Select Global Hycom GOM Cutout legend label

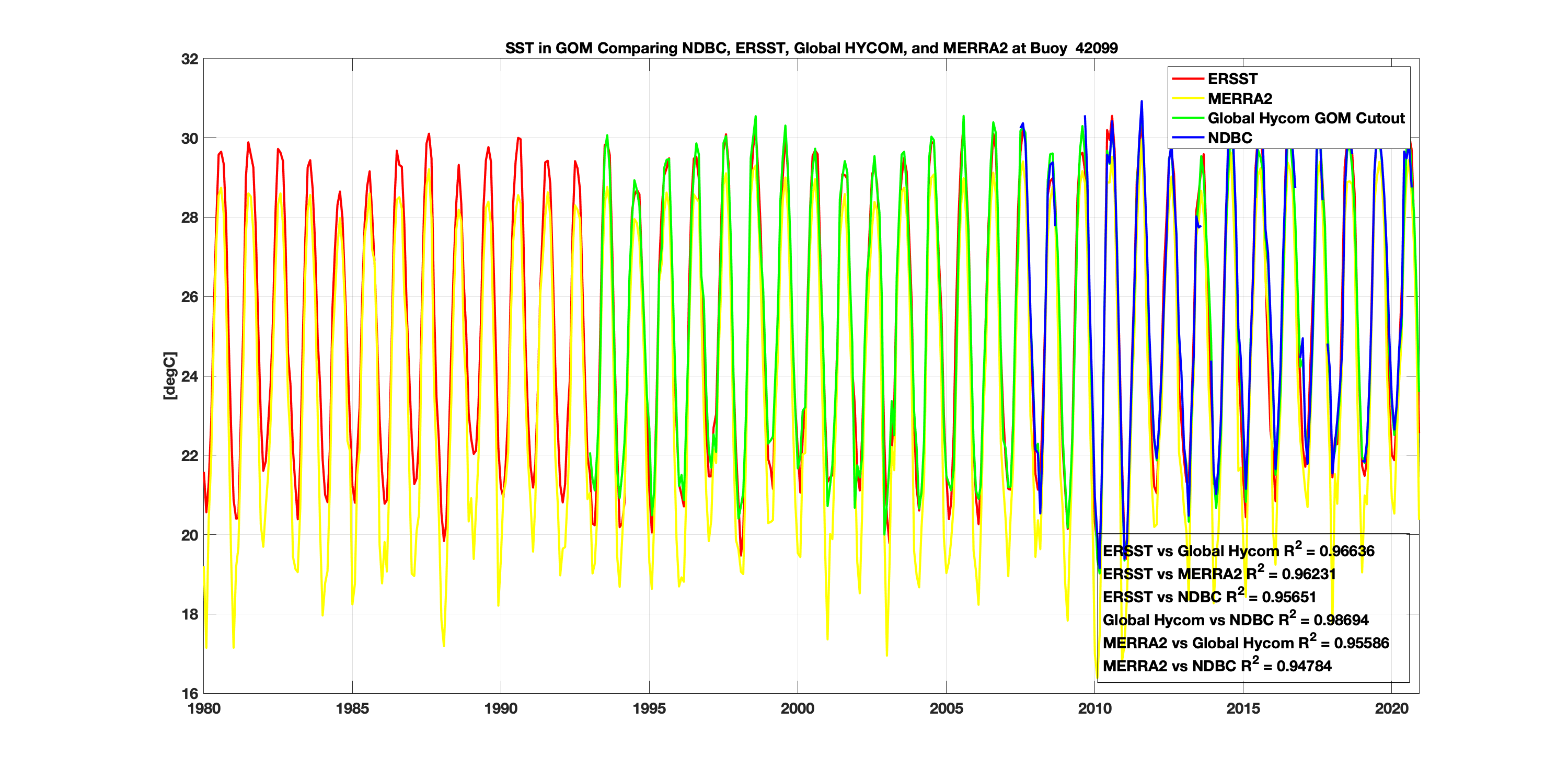click(1306, 118)
